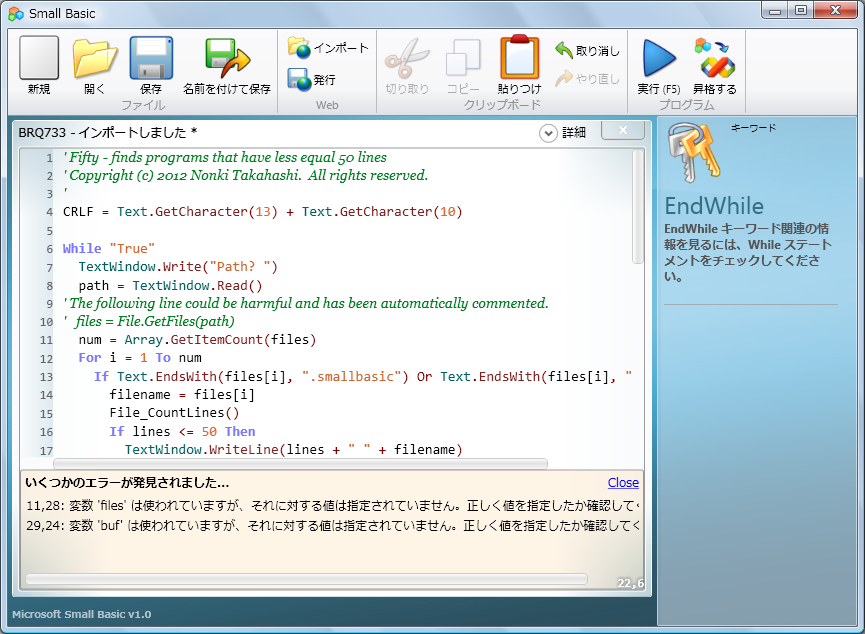Minimize the Small Basic window
Viewport: 865px width, 634px height.
coord(775,10)
